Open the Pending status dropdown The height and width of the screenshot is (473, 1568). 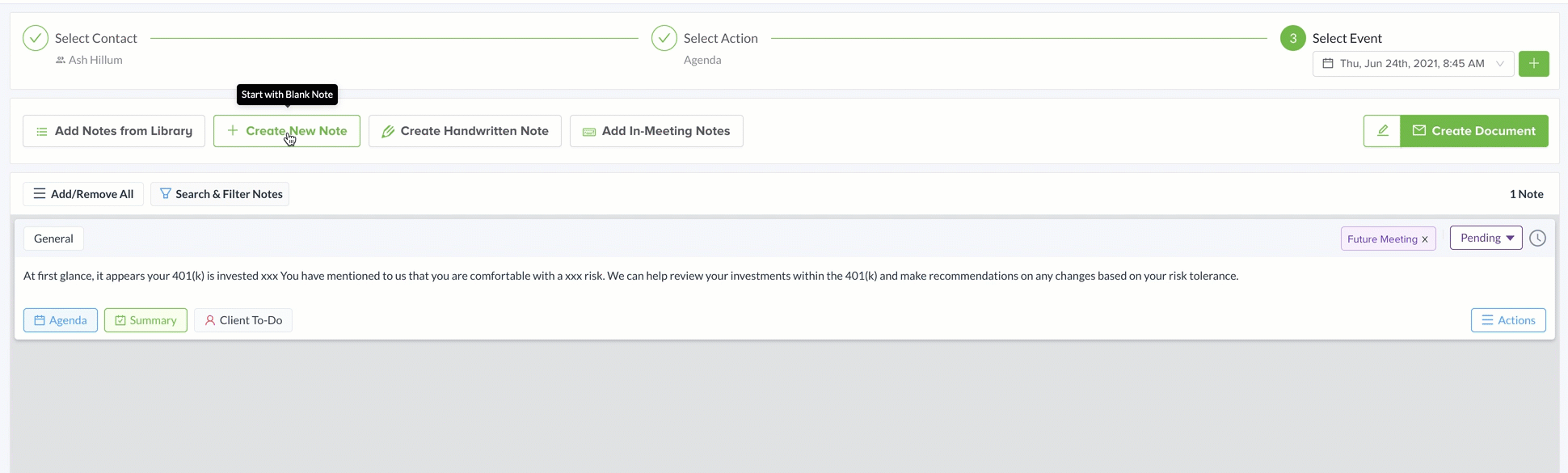point(1486,238)
